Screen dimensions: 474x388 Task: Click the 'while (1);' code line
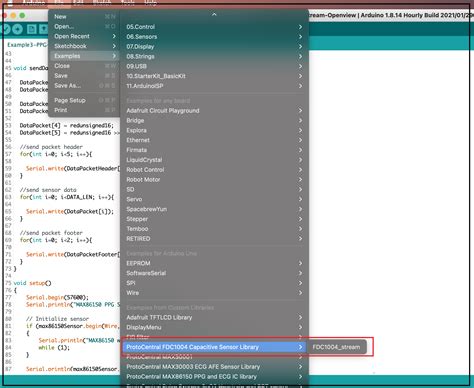point(54,347)
